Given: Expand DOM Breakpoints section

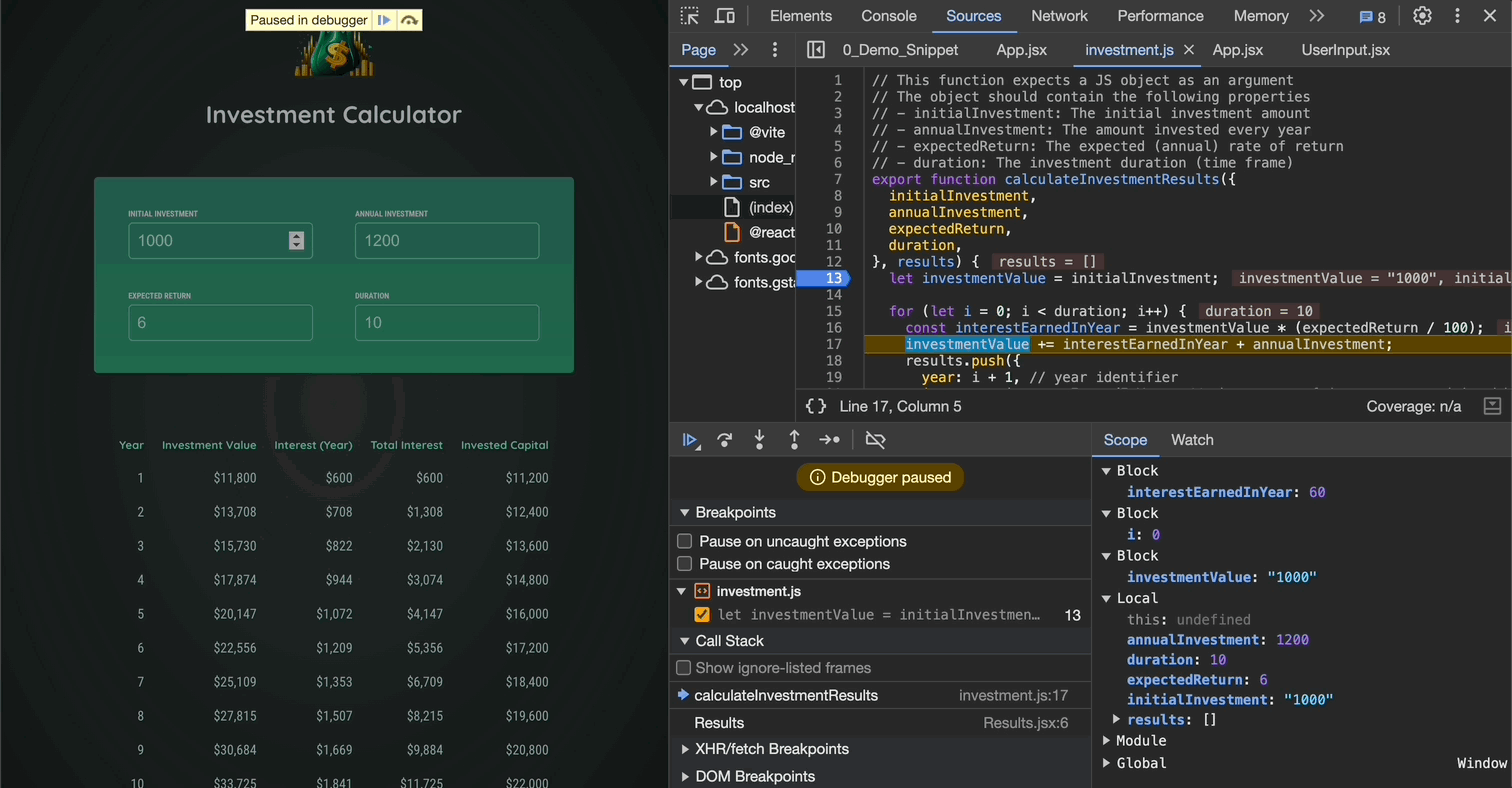Looking at the screenshot, I should [685, 776].
